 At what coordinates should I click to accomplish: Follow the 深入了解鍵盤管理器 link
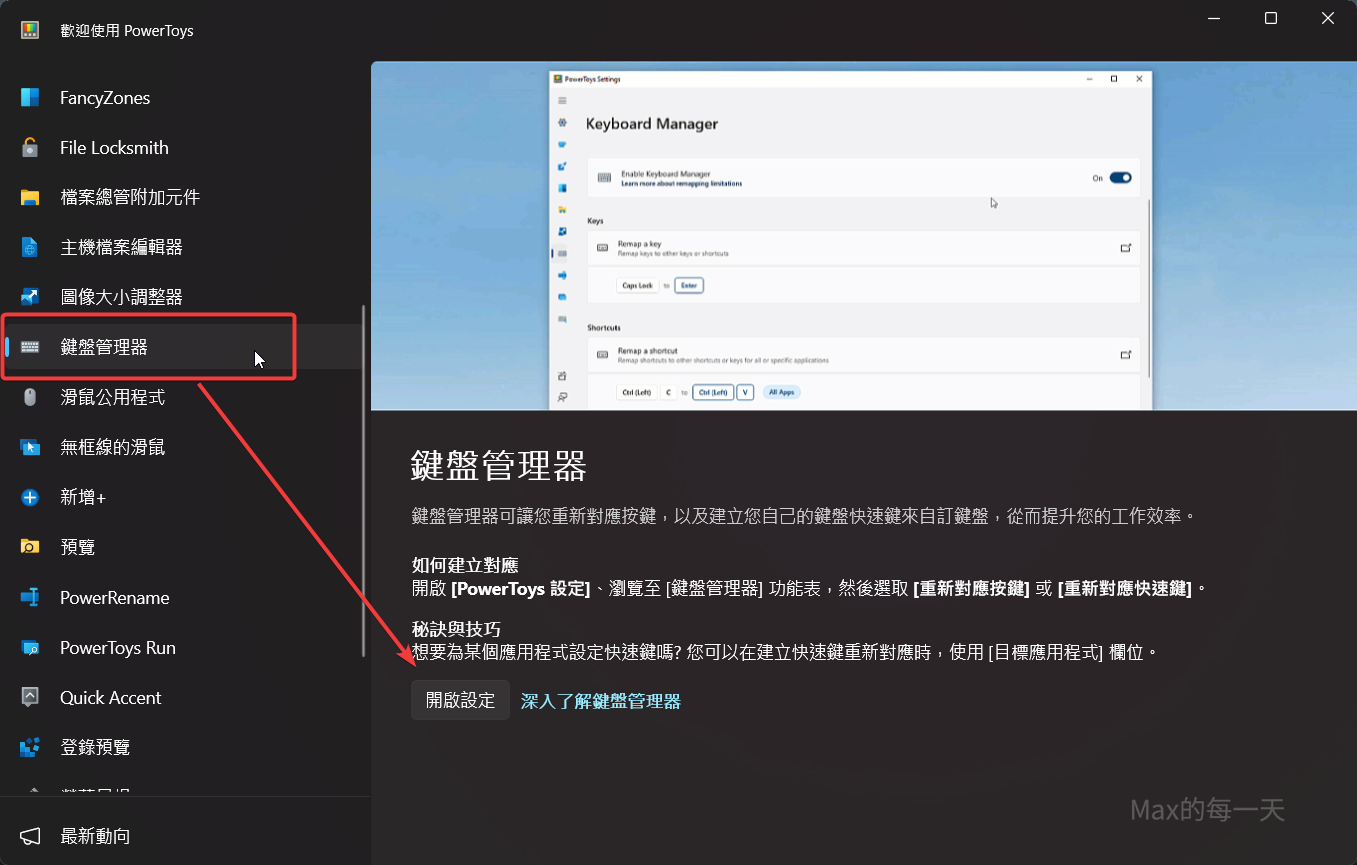(600, 701)
